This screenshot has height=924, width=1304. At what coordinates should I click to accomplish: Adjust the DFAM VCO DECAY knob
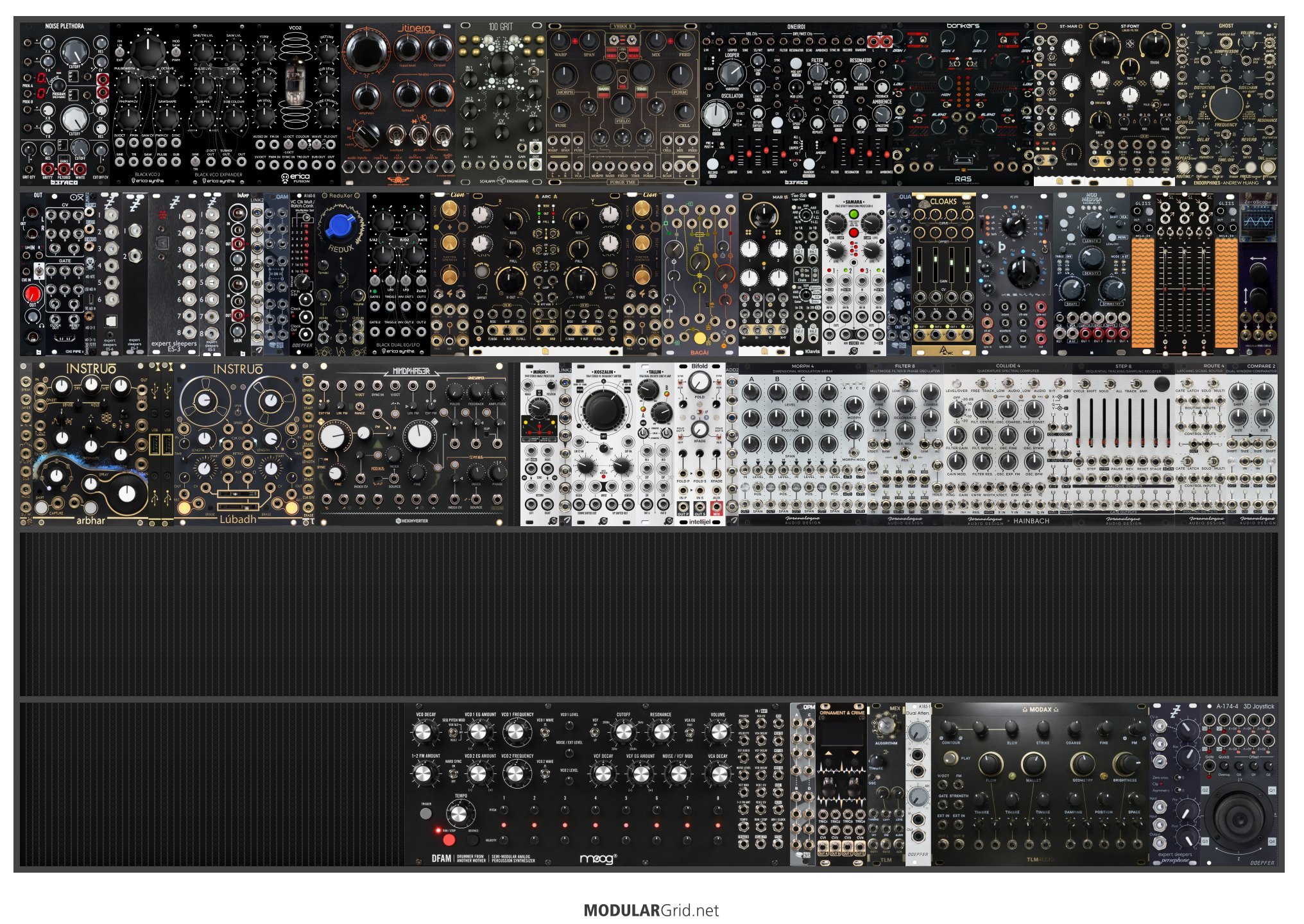coord(423,732)
